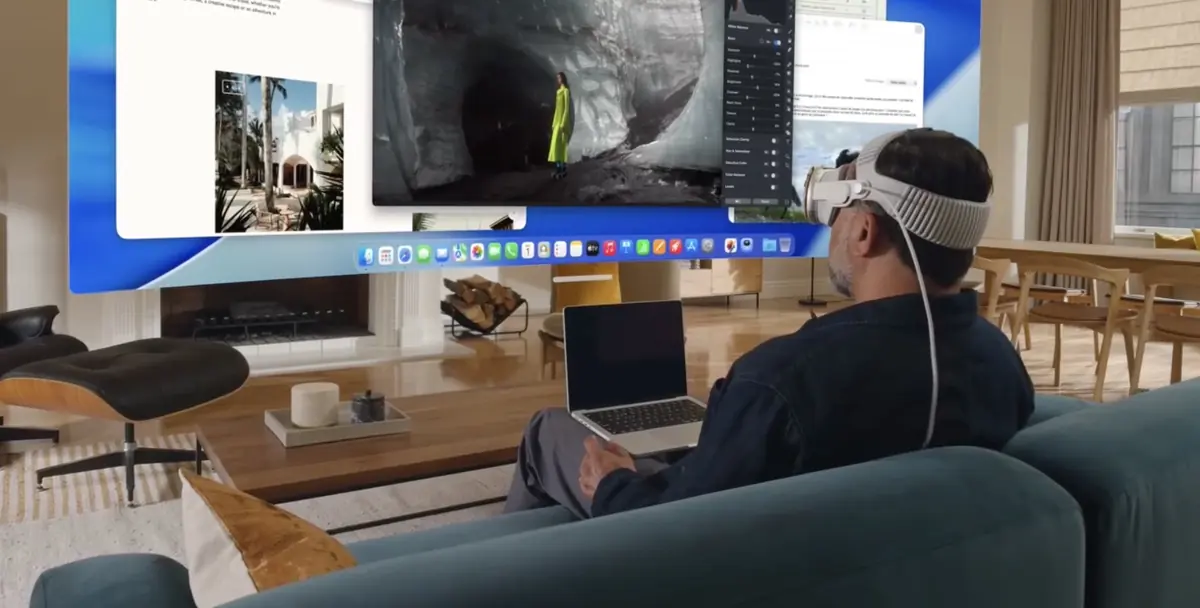Enable the Hue & Saturation adjustment
Viewport: 1200px width, 608px height.
pyautogui.click(x=773, y=152)
